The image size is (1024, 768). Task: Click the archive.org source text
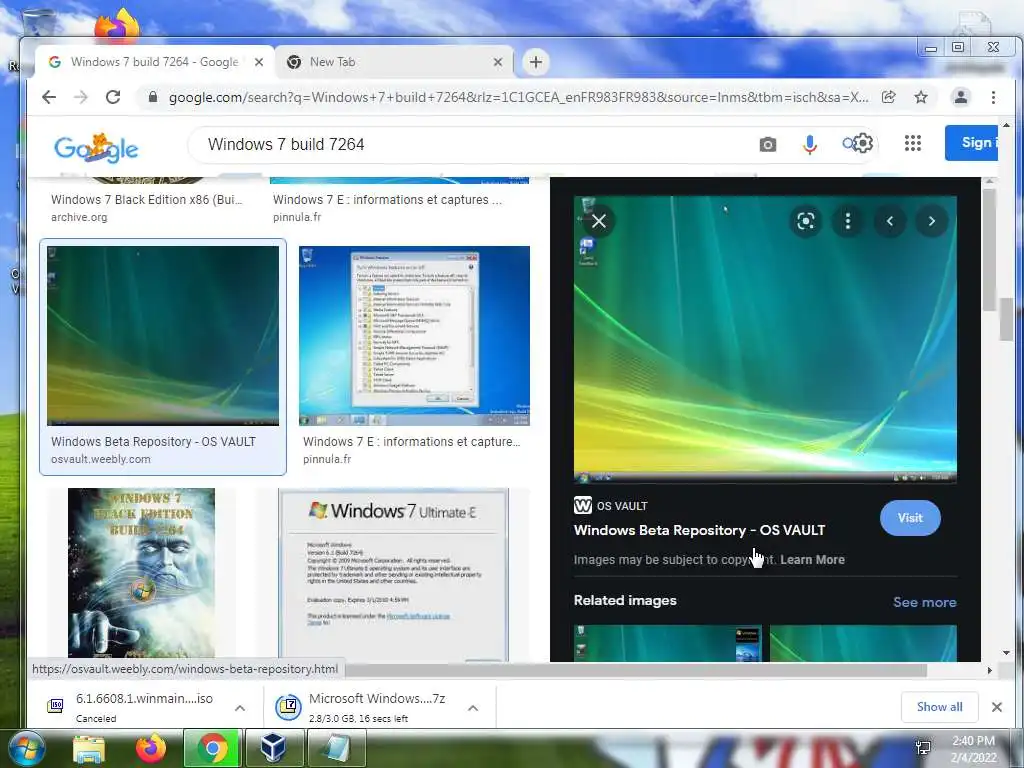tap(79, 217)
